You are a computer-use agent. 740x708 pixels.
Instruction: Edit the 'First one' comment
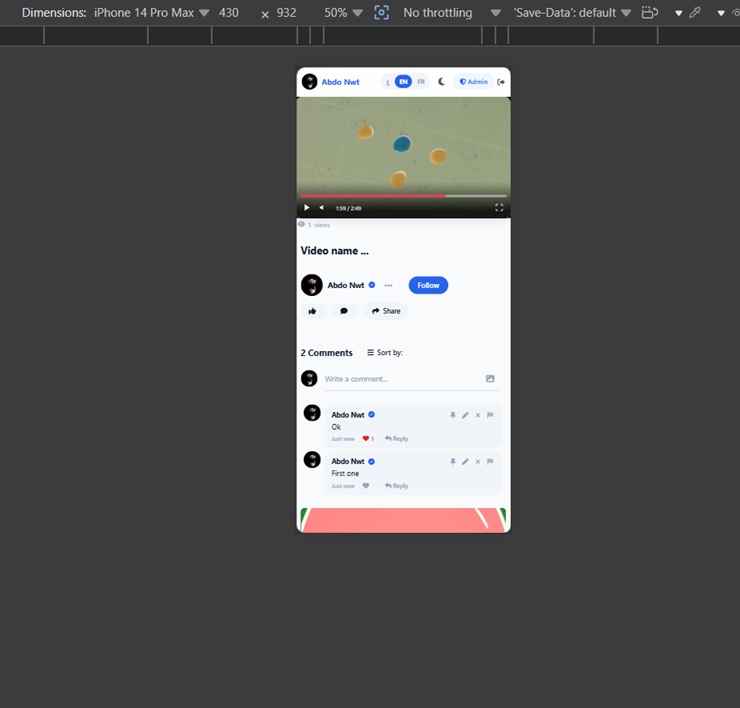[x=465, y=462]
